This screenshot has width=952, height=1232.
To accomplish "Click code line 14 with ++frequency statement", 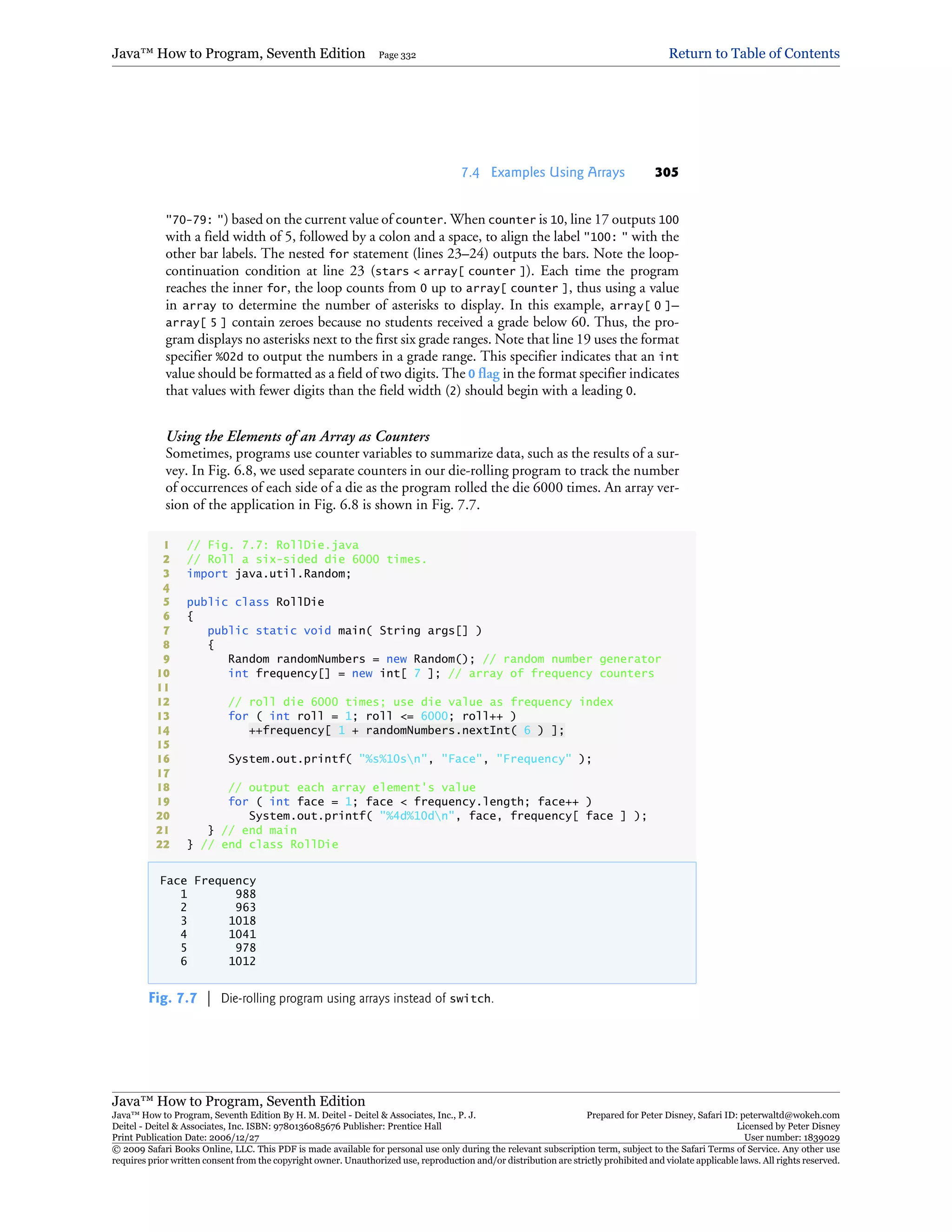I will click(406, 730).
